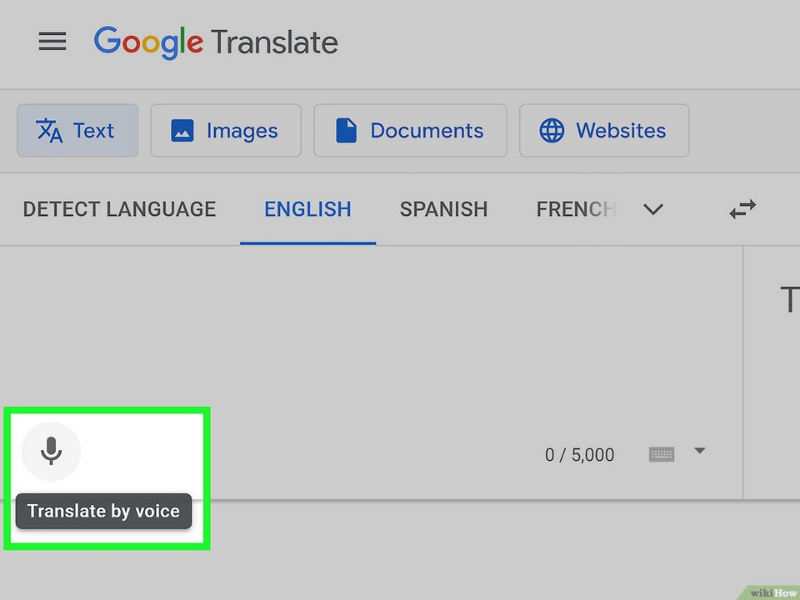The image size is (800, 600).
Task: Click the microphone voice input icon
Action: [x=51, y=451]
